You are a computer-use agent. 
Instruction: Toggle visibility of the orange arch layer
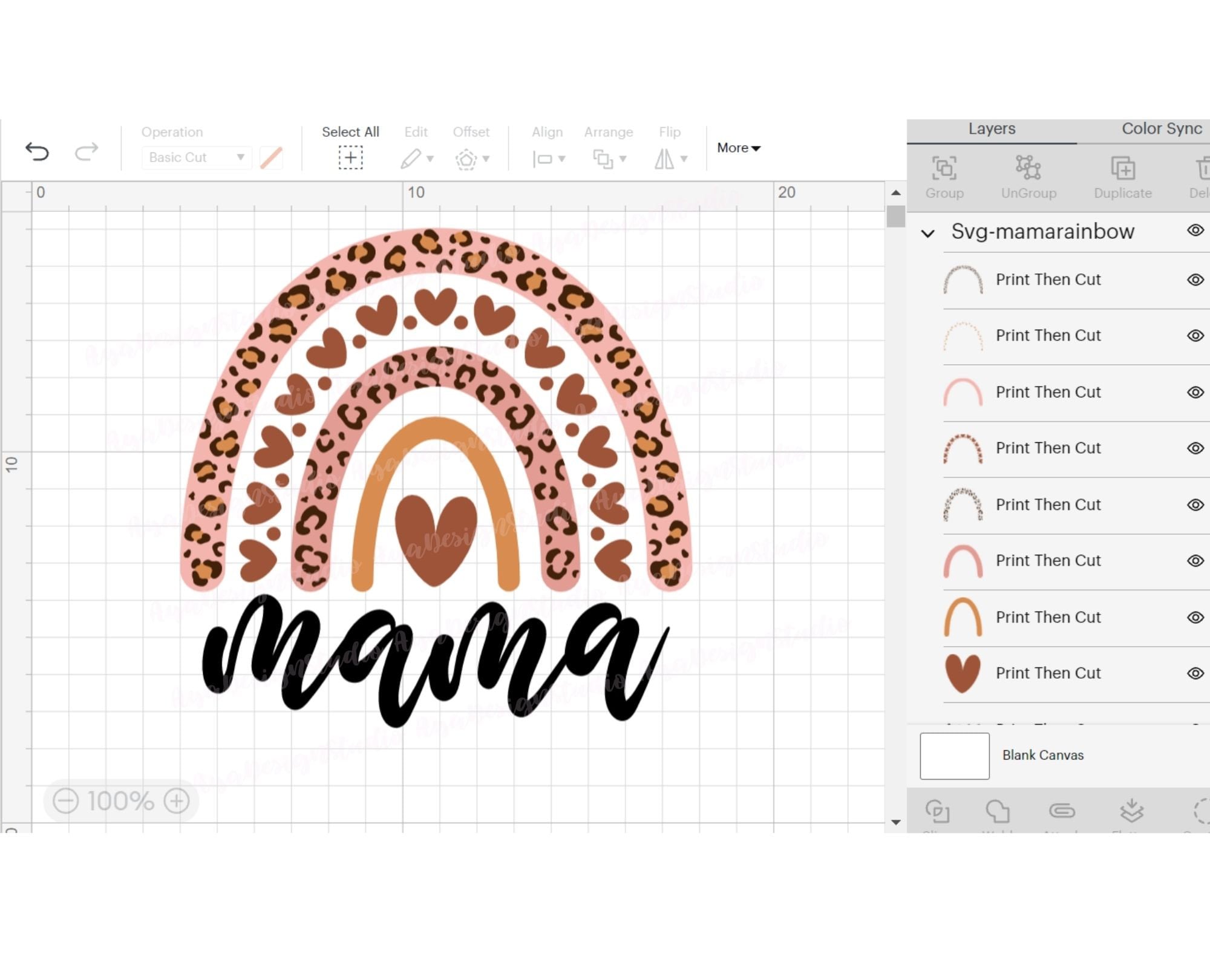[x=1195, y=617]
